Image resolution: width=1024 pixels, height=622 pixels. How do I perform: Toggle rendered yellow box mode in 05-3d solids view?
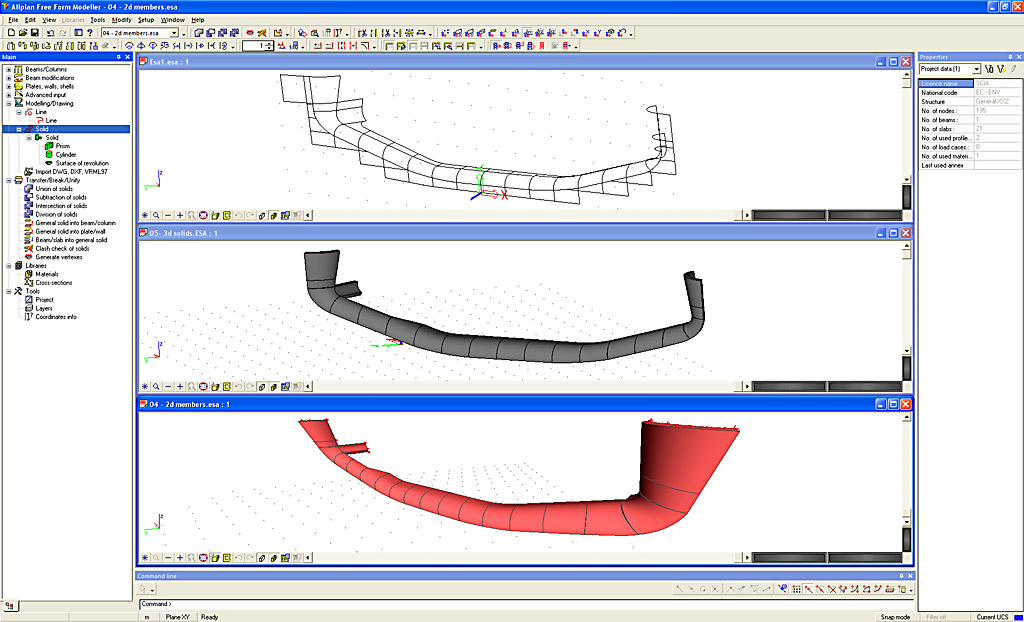[274, 386]
